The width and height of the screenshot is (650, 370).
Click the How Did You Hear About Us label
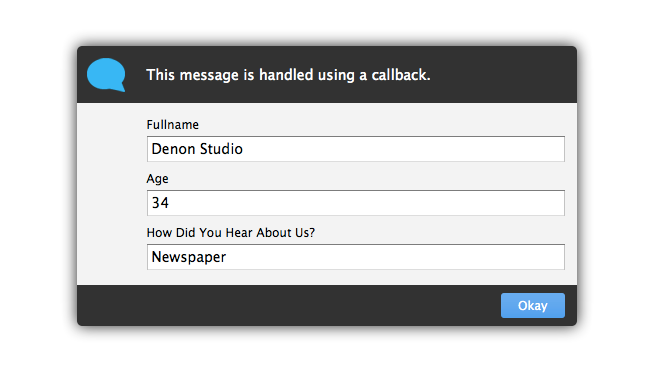pos(231,232)
